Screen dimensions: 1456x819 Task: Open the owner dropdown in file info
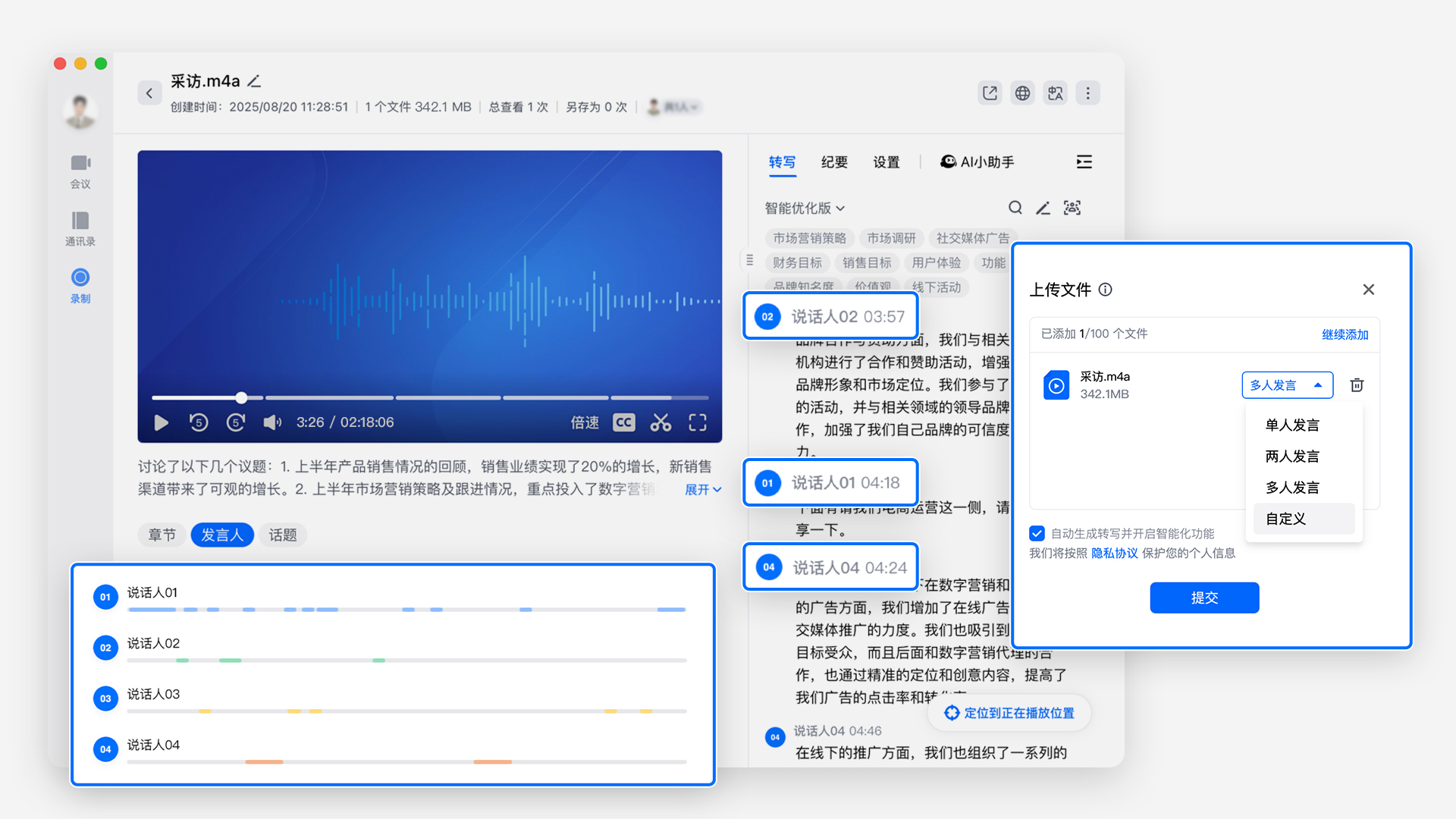pos(673,107)
